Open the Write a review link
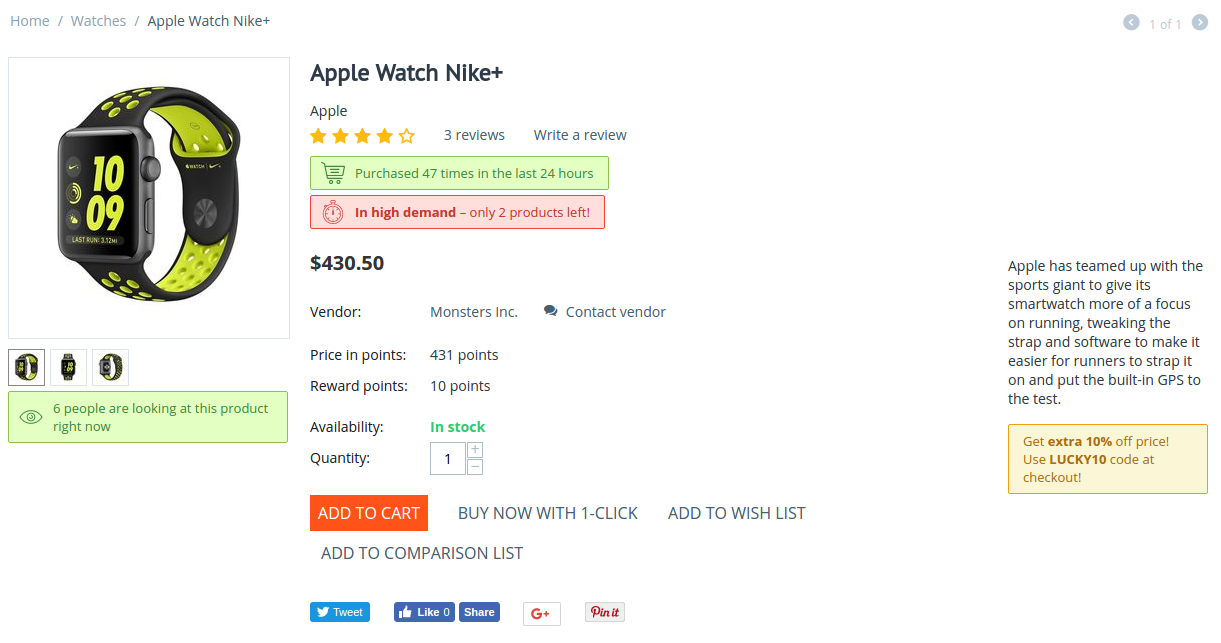Screen dimensions: 1221x643 (580, 135)
